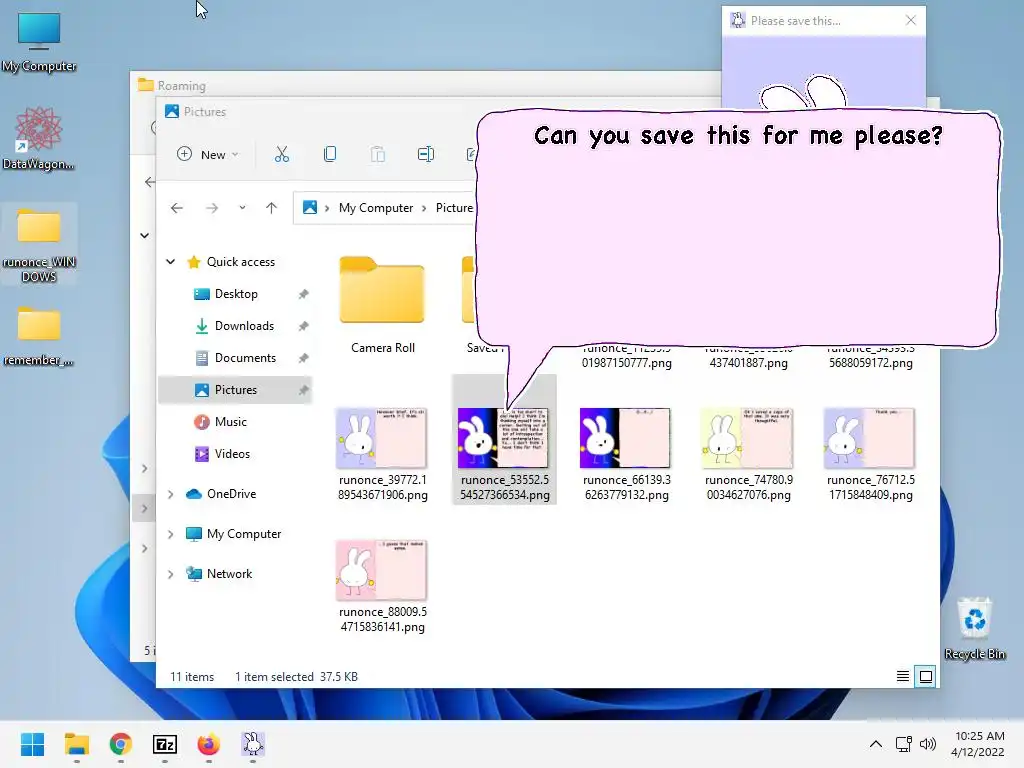Screen dimensions: 1024x768
Task: Click the Pictures breadcrumb segment
Action: click(x=455, y=208)
